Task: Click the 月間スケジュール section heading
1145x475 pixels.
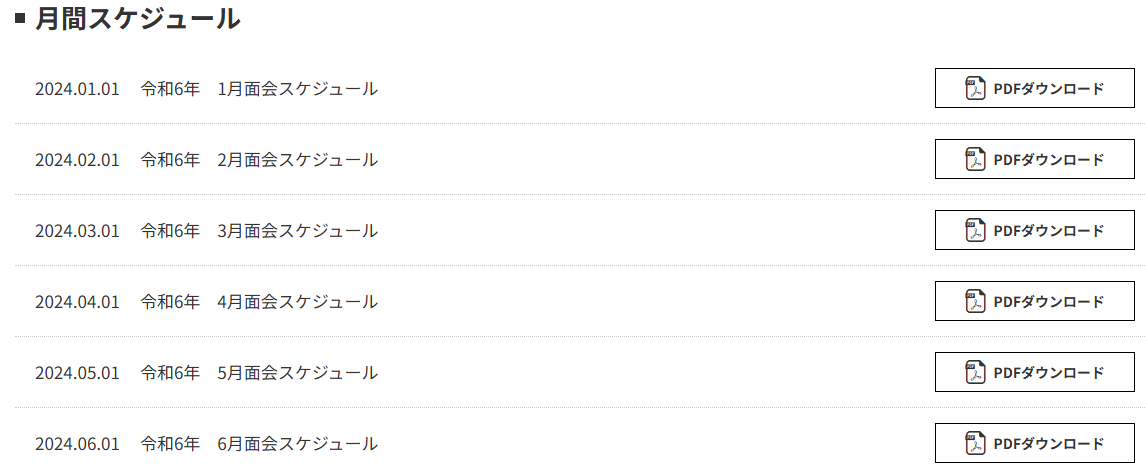Action: [137, 18]
